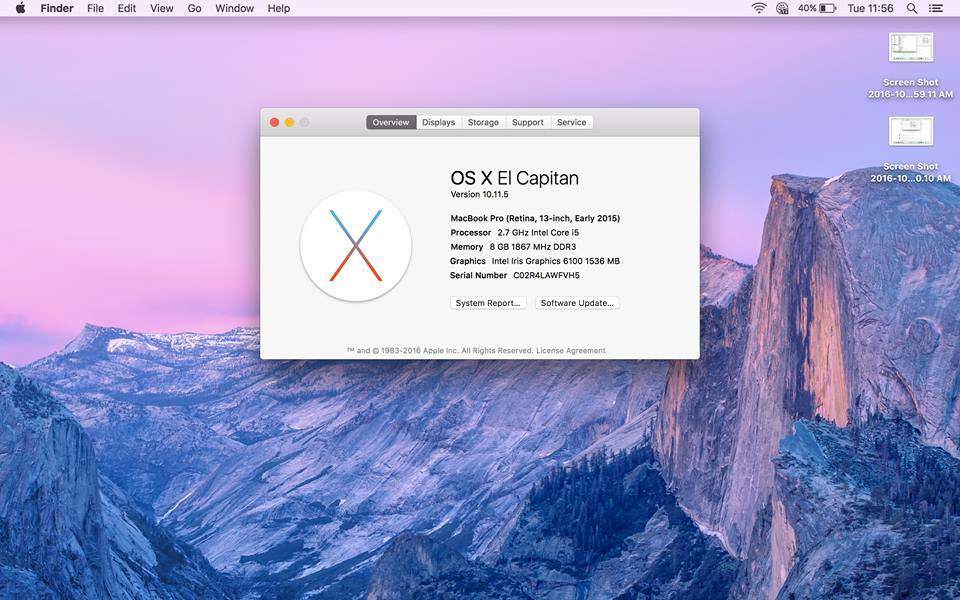
Task: Open the License Agreement link
Action: click(571, 351)
